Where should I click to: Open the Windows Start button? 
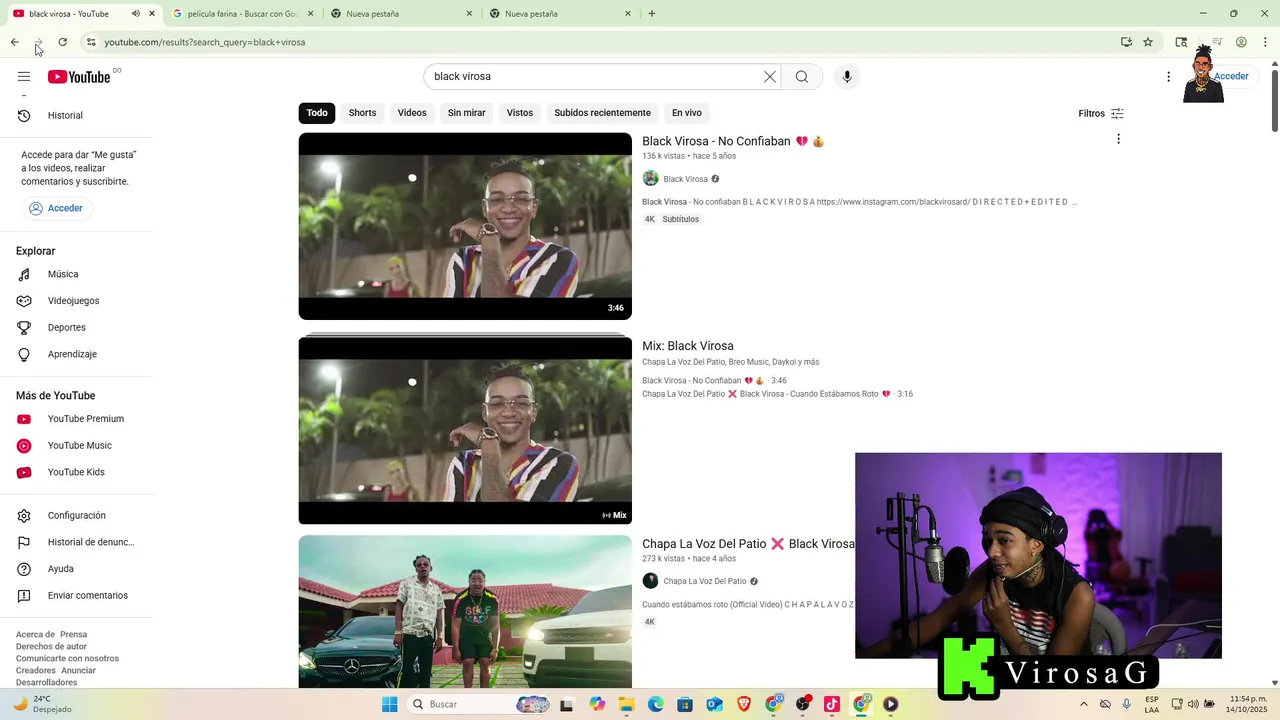389,704
